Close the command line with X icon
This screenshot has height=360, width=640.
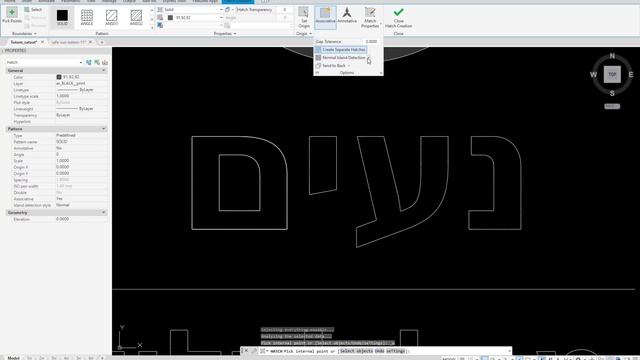(x=246, y=351)
